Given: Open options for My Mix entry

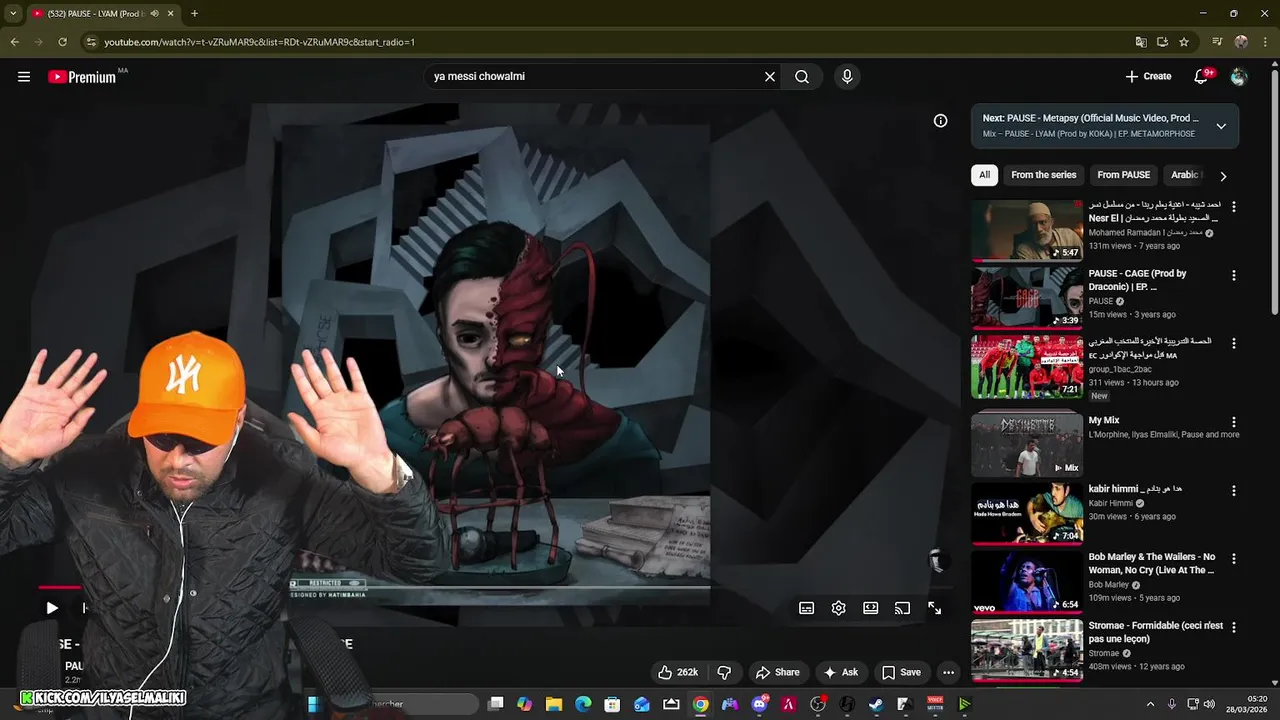Looking at the screenshot, I should [1234, 422].
